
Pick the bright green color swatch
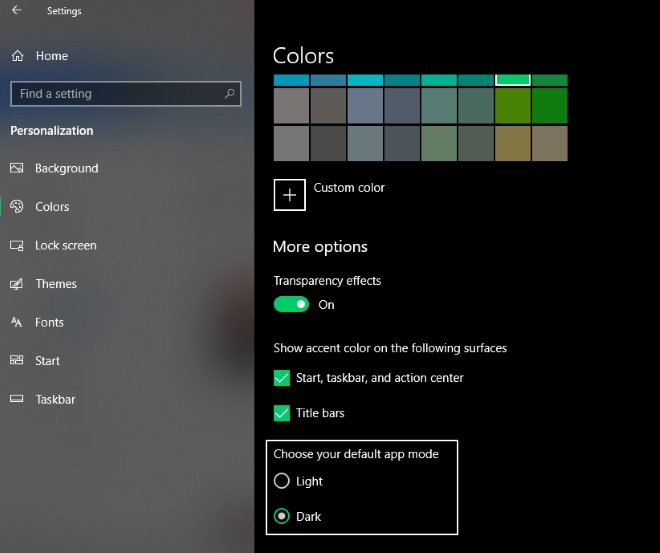(513, 80)
